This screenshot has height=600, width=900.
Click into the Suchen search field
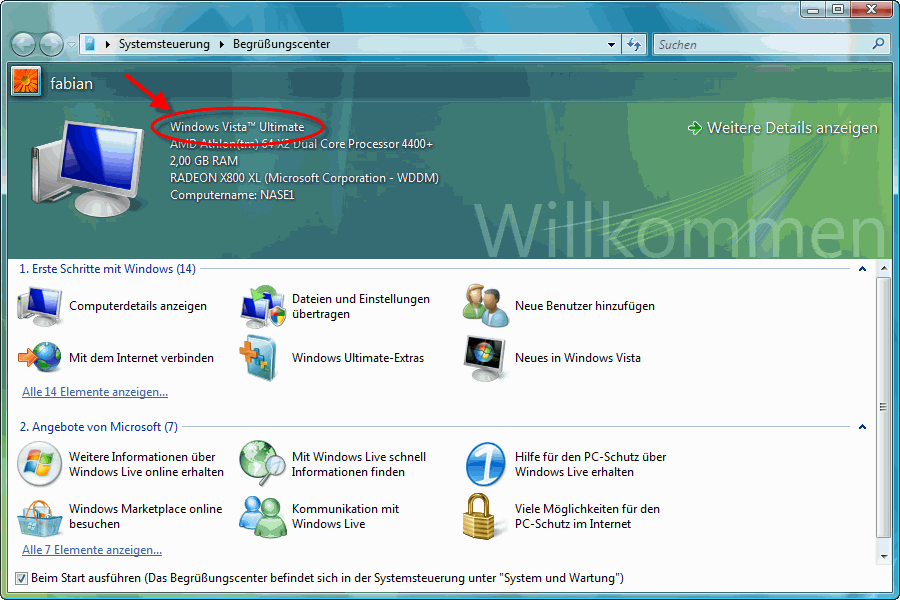pos(761,44)
